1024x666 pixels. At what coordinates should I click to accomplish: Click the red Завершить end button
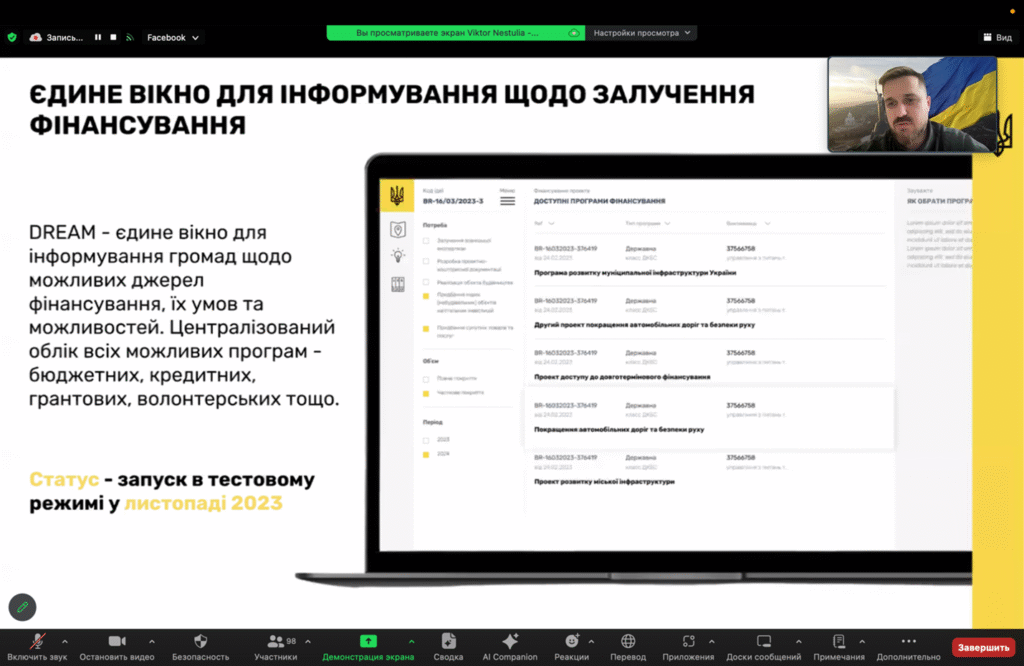pos(984,647)
